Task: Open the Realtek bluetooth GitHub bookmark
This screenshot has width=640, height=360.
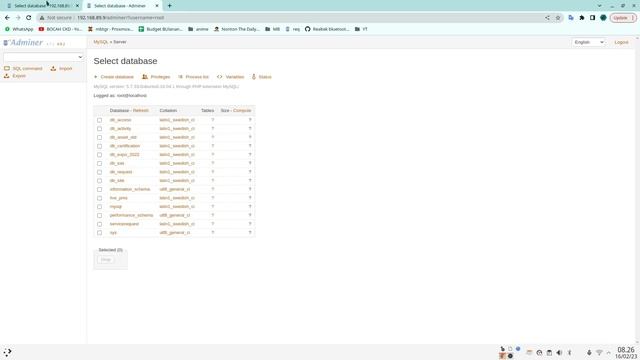Action: coord(327,29)
